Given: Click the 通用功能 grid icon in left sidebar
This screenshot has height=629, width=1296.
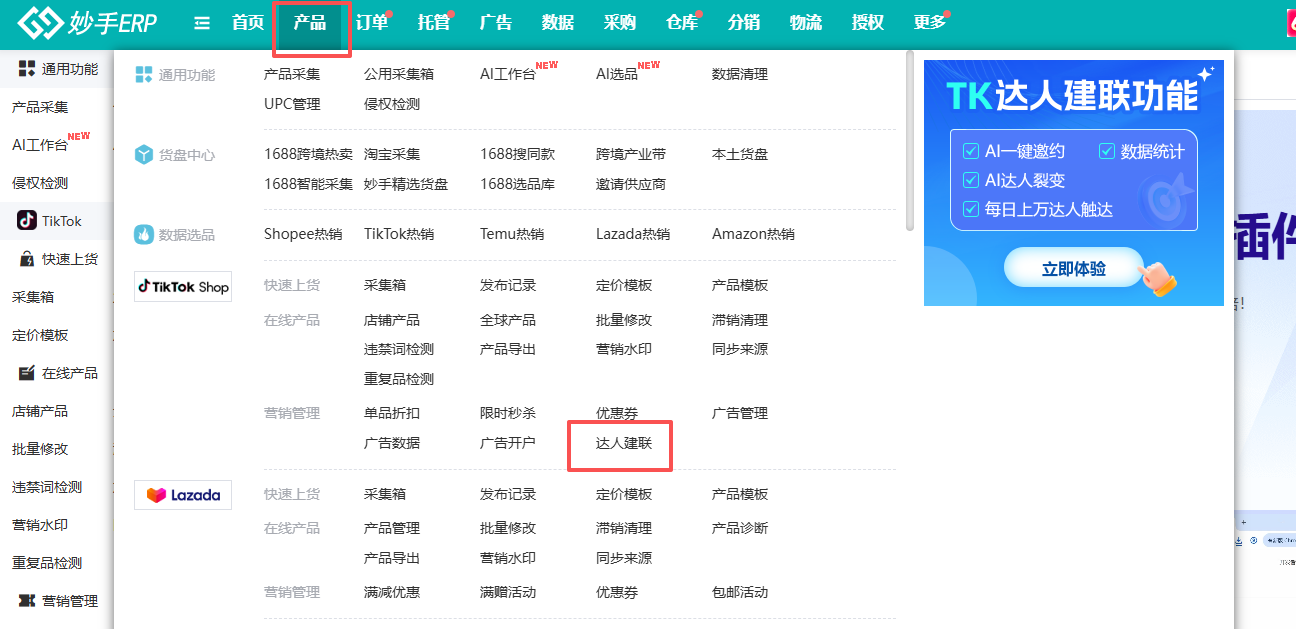Looking at the screenshot, I should click(27, 69).
